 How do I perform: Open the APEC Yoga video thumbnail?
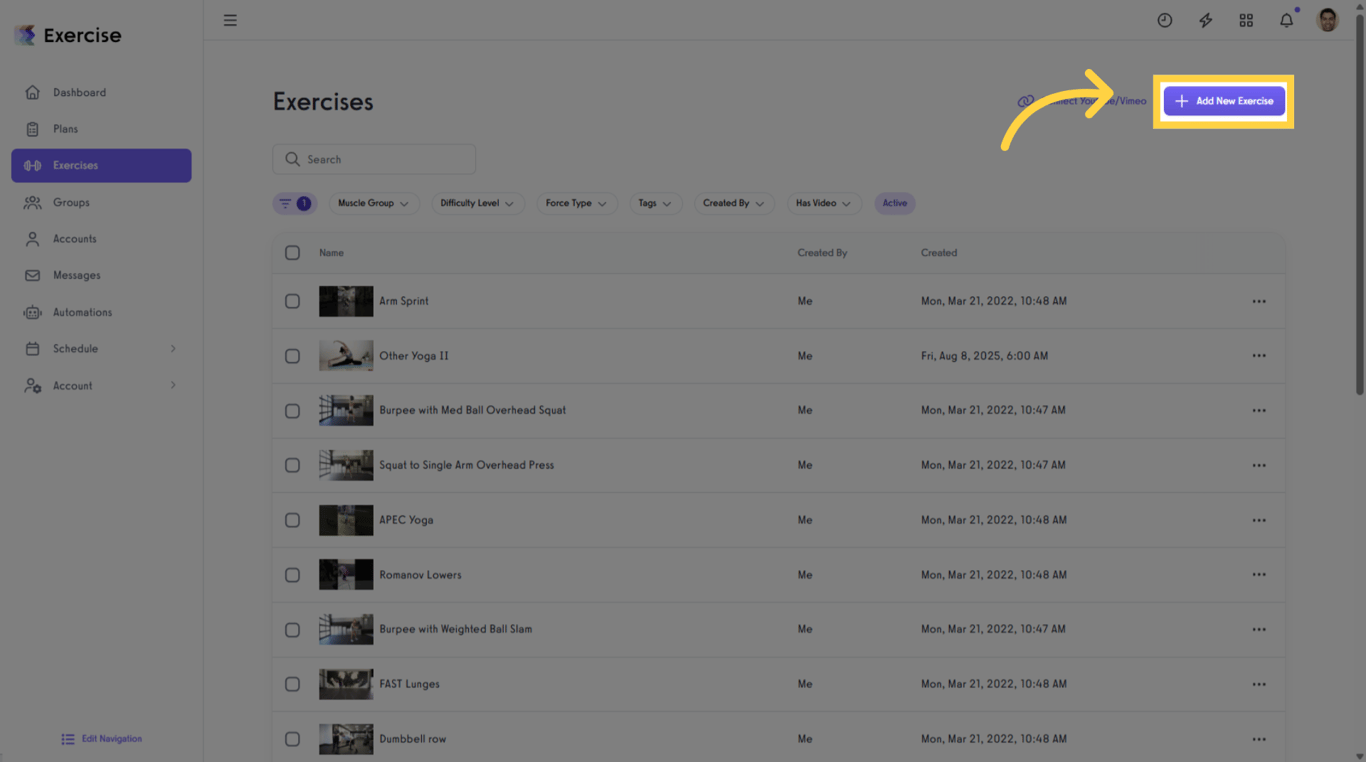[346, 520]
